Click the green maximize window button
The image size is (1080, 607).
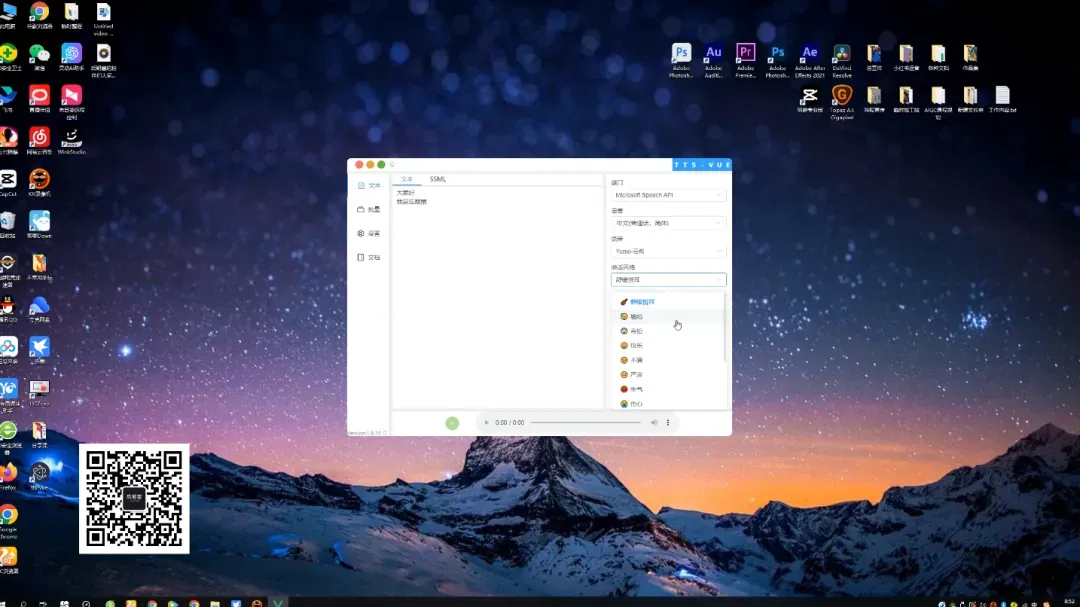click(381, 165)
